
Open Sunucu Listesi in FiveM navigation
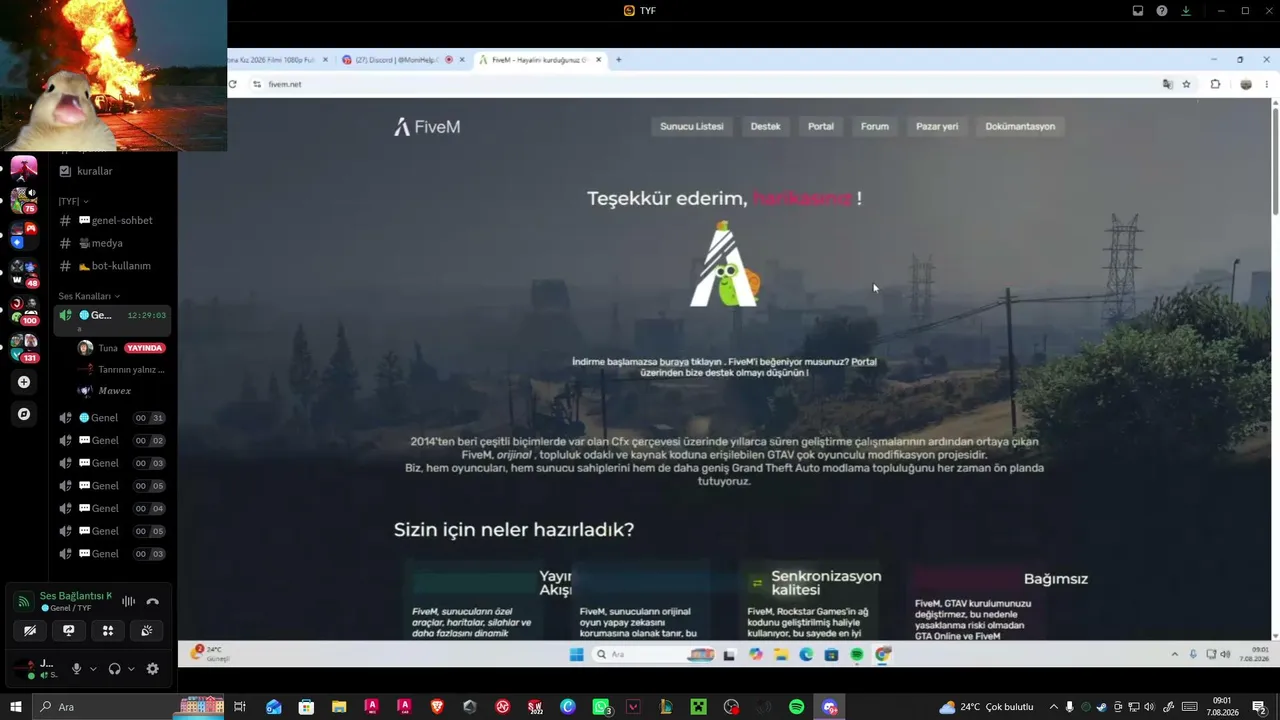tap(691, 126)
